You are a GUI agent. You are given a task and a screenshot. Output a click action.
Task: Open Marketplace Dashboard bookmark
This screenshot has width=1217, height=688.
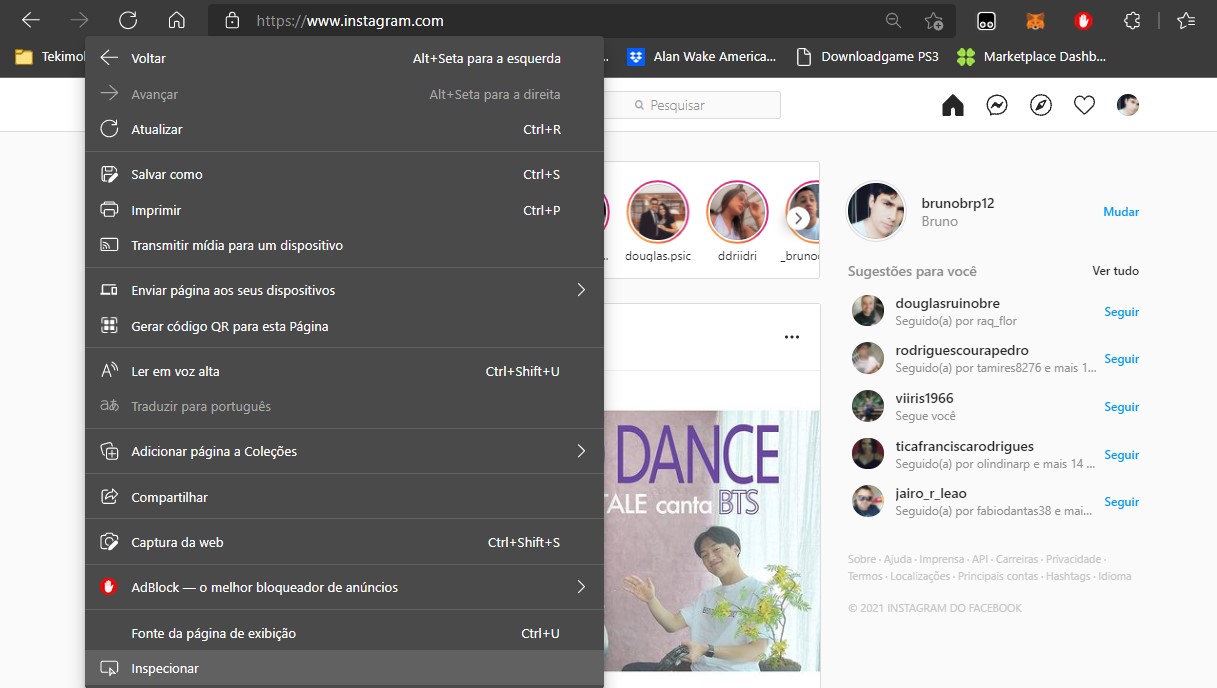1032,57
